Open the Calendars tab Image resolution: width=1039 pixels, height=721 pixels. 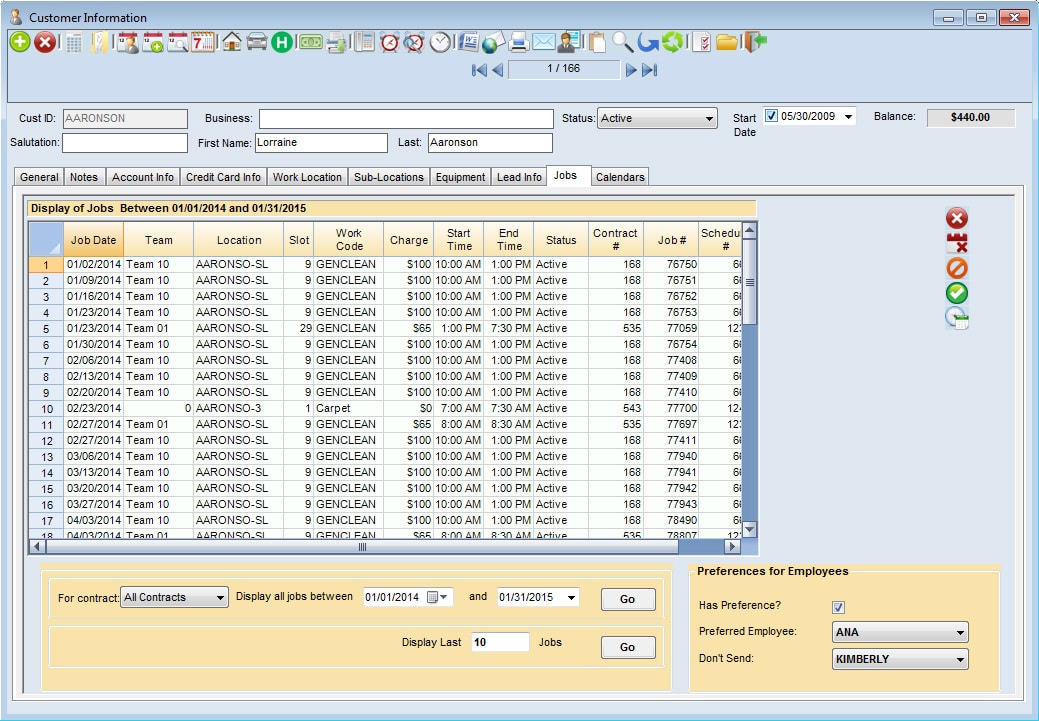(620, 177)
